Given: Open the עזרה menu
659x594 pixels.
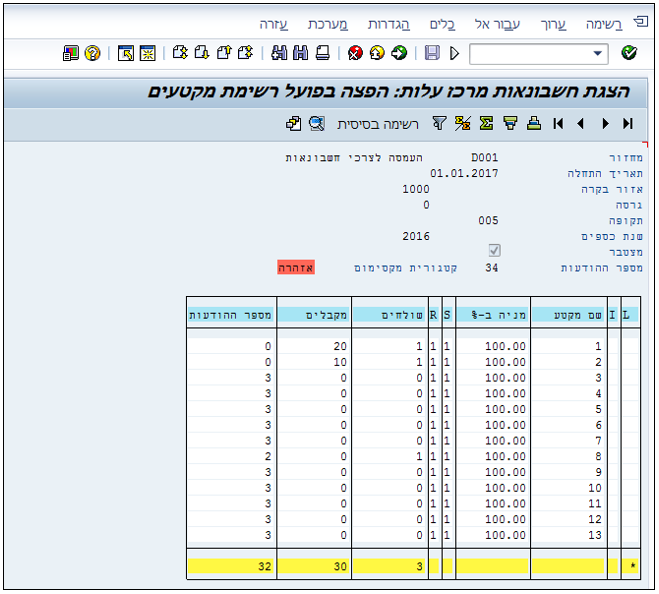Looking at the screenshot, I should tap(274, 24).
